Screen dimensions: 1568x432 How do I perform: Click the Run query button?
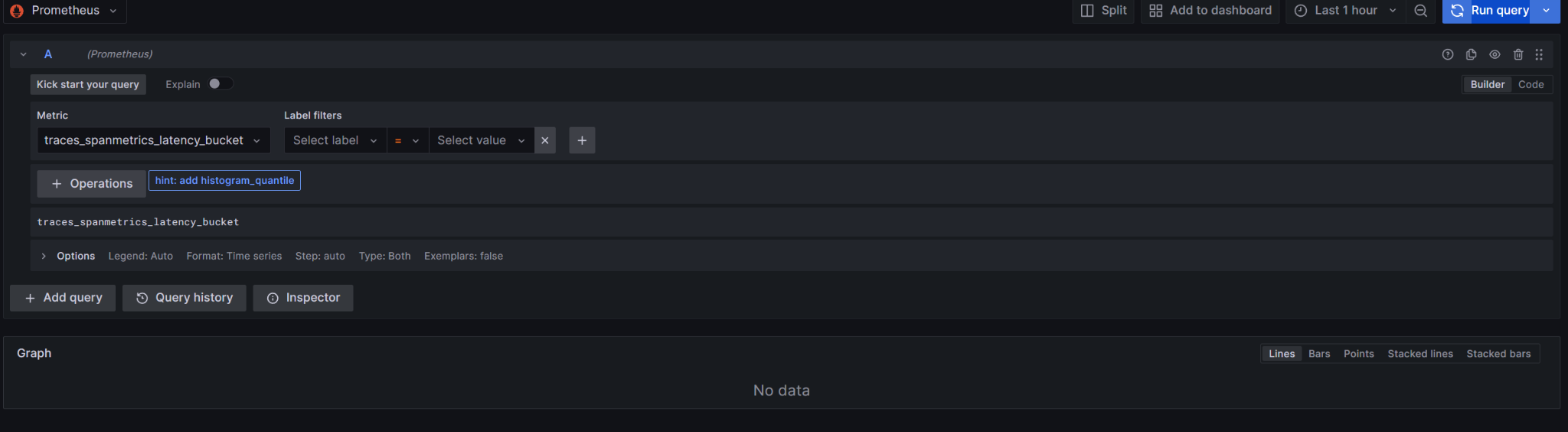[1490, 11]
